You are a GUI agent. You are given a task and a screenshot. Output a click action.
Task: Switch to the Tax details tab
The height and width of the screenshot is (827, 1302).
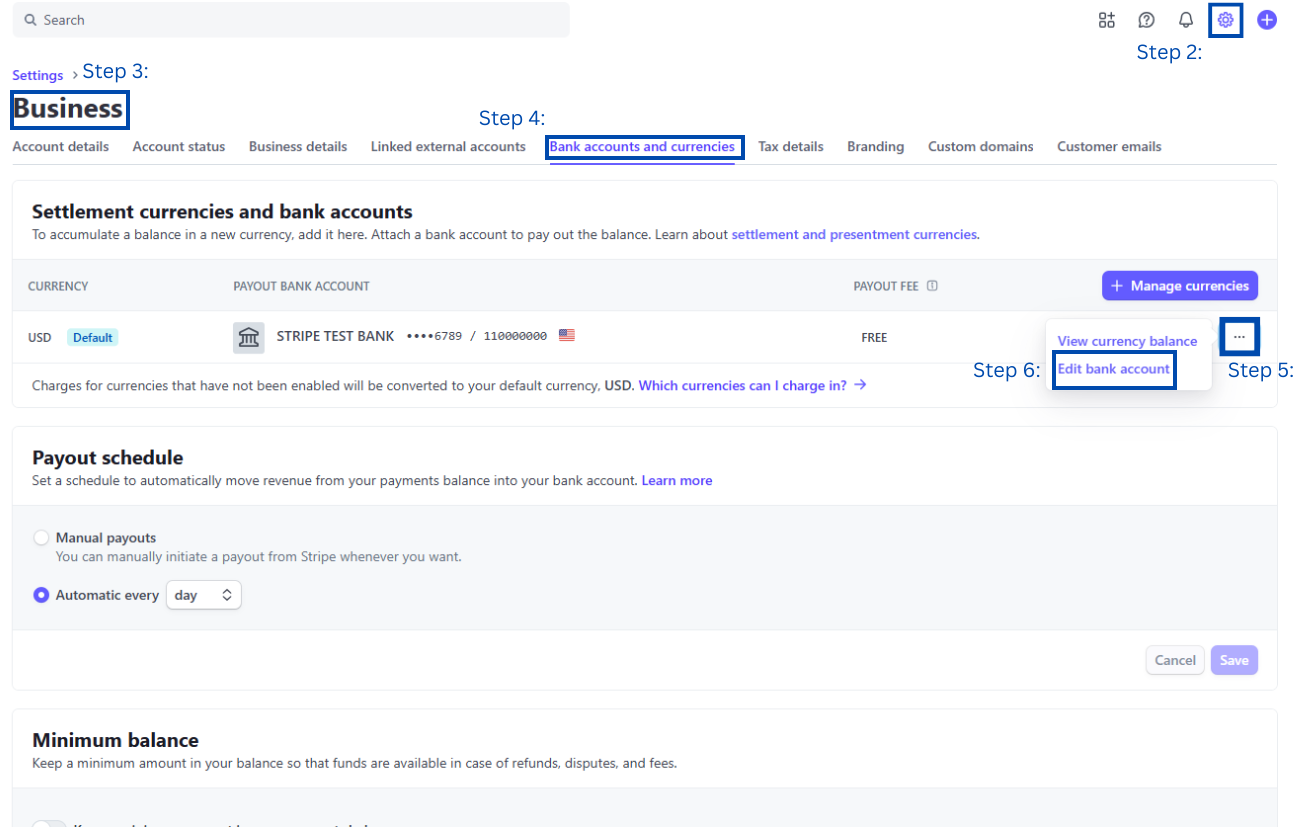coord(790,146)
